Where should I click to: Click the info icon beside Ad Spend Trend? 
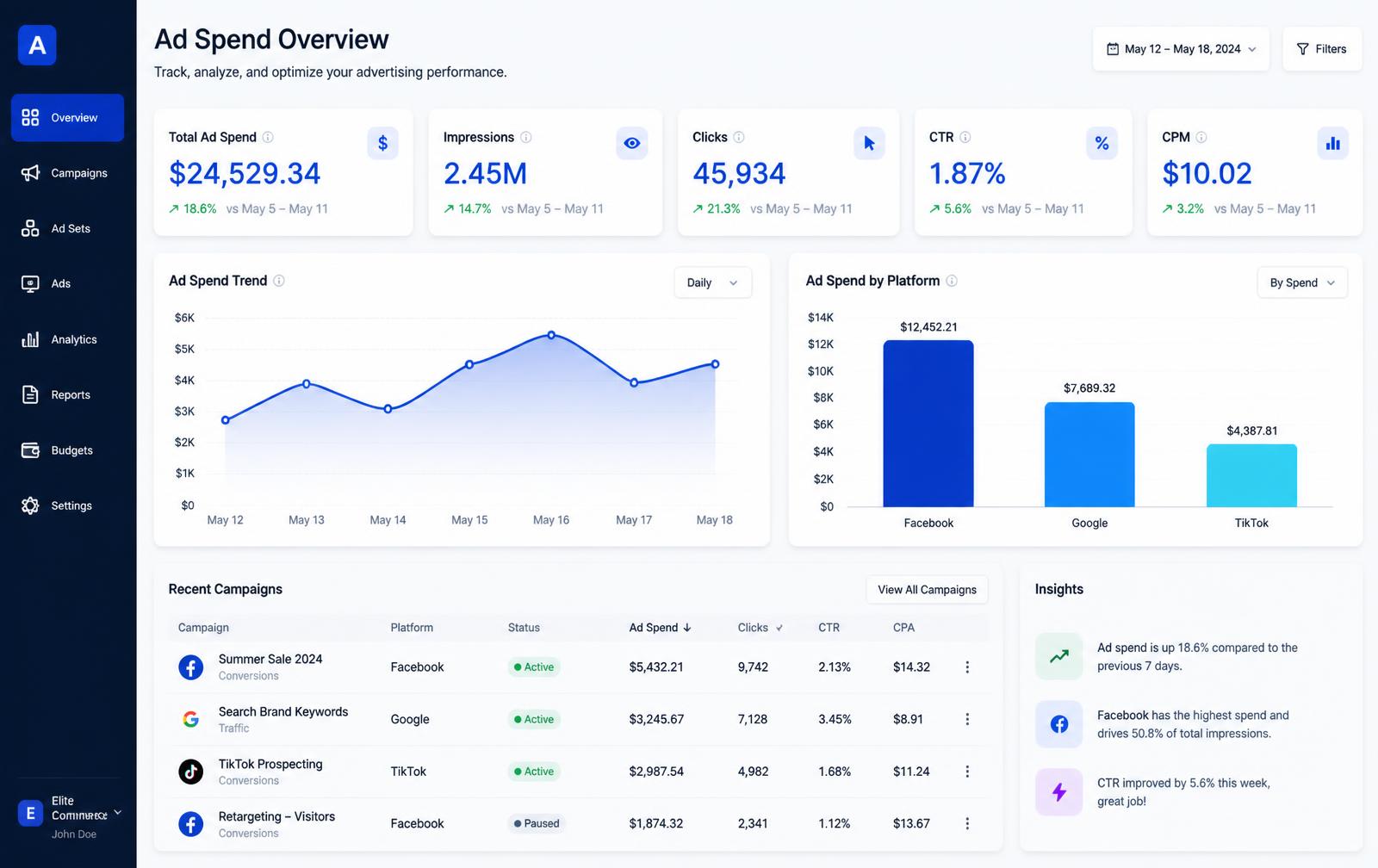coord(279,281)
